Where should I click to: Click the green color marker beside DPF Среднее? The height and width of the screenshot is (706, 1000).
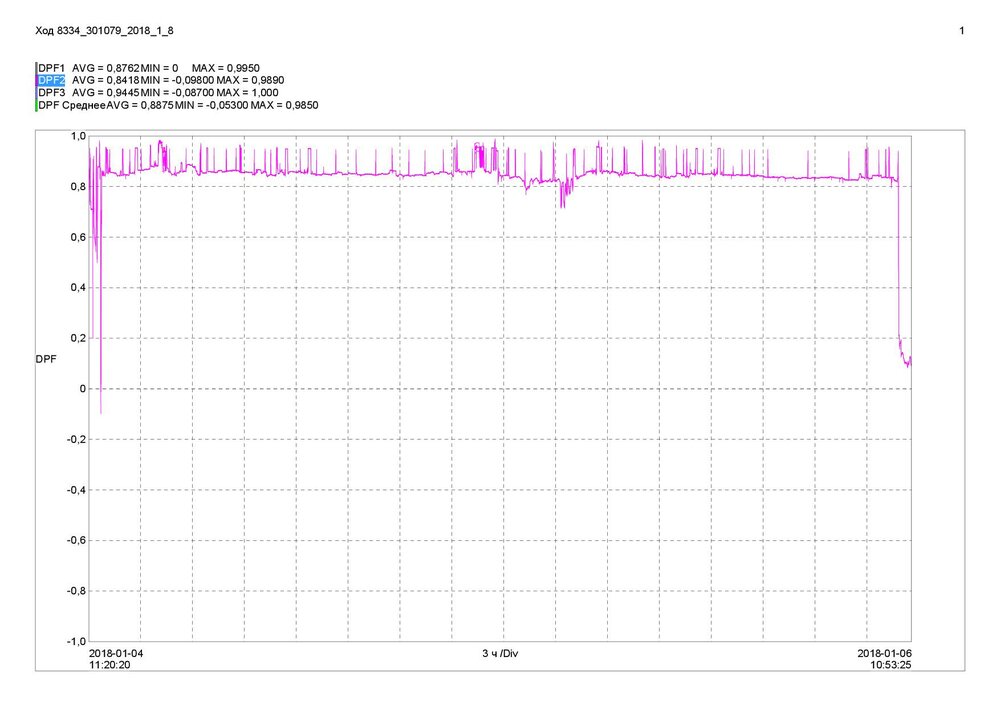pyautogui.click(x=36, y=105)
